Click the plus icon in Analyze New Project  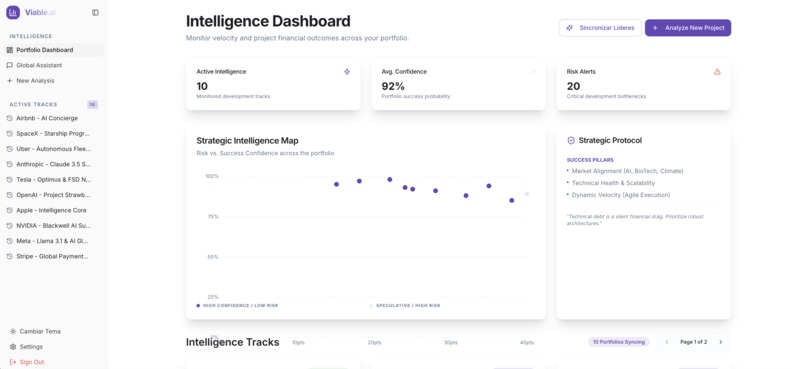click(x=655, y=28)
